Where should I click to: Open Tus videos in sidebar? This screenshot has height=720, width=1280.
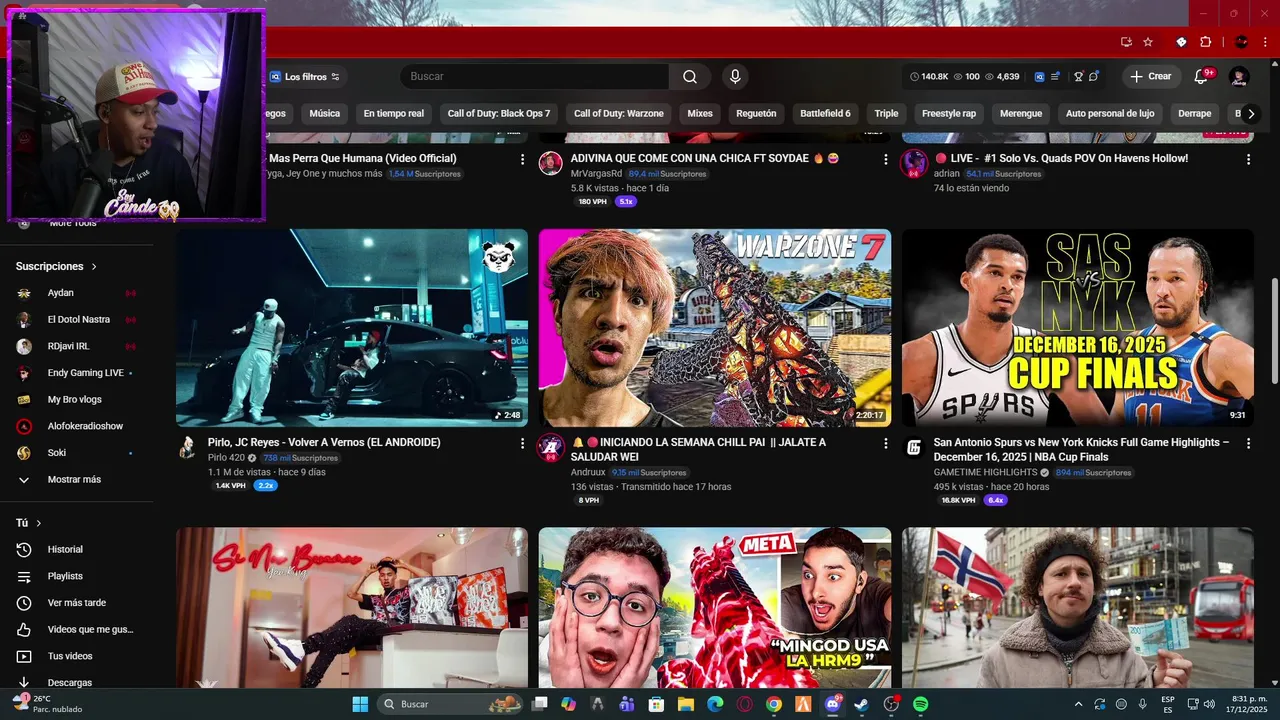tap(70, 656)
